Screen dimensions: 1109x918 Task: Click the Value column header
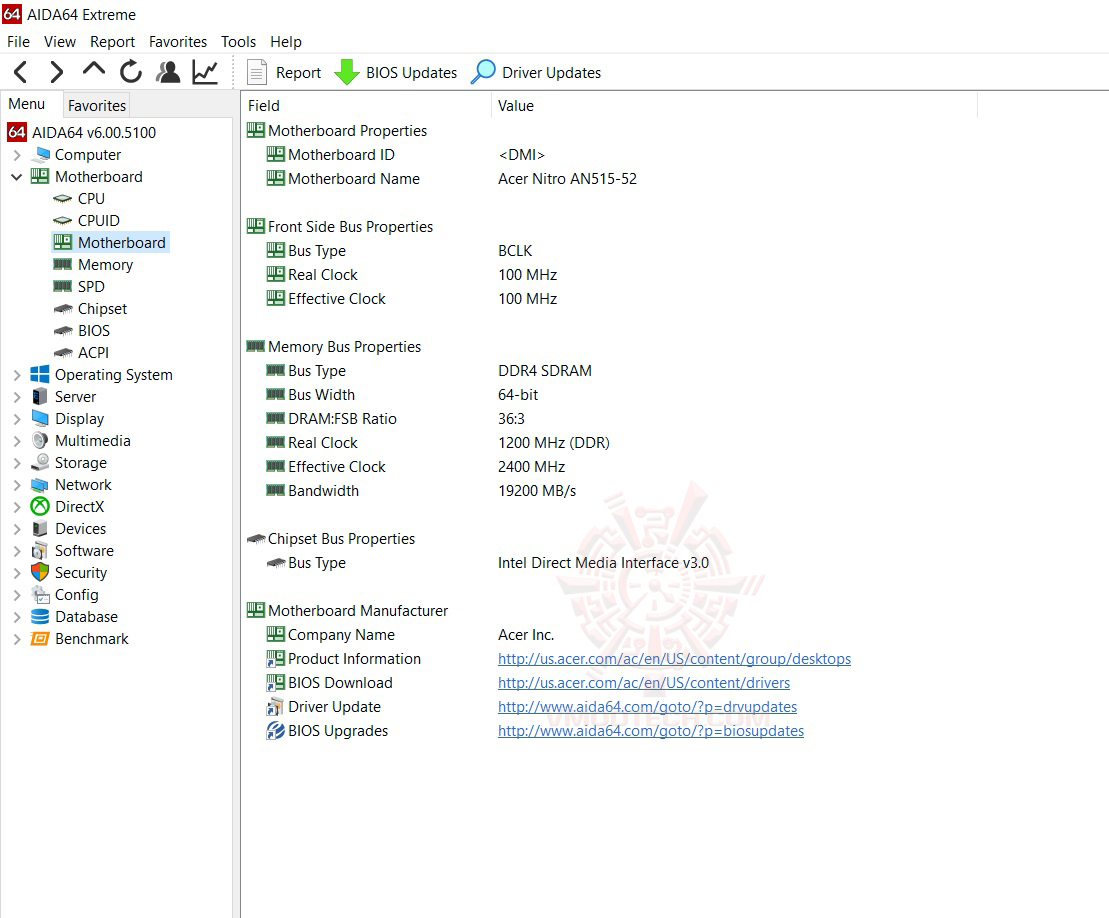[734, 105]
